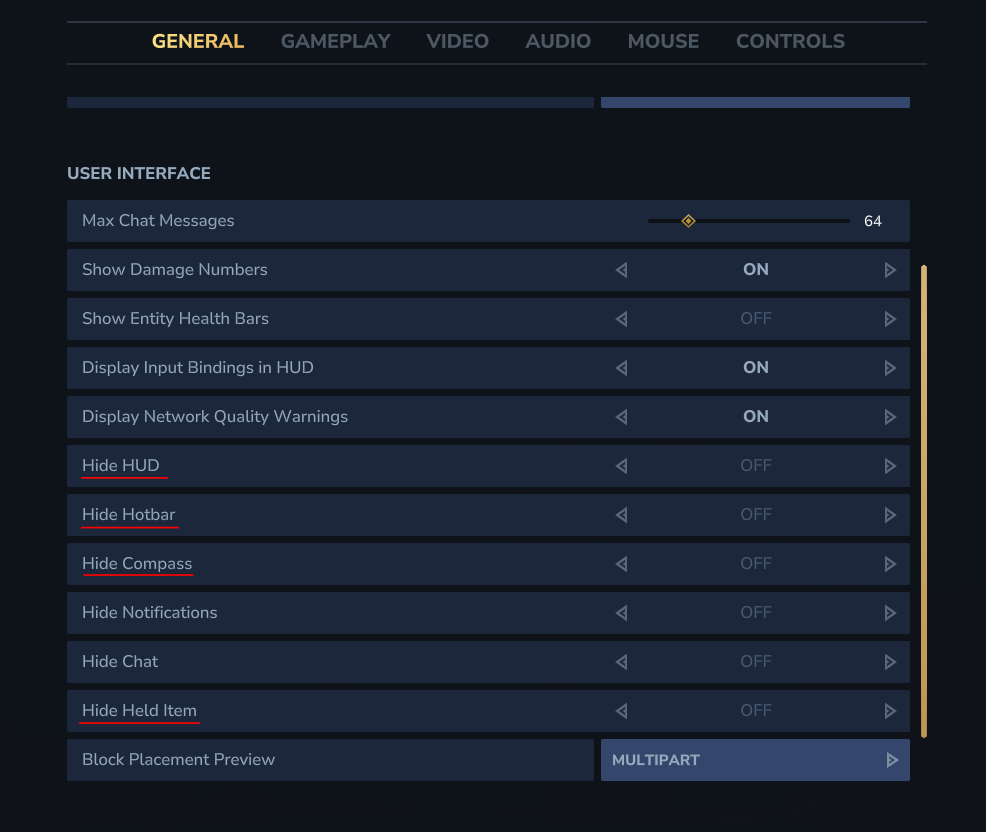Click the Max Chat Messages slider handle
Screen dimensions: 986x832
point(688,221)
